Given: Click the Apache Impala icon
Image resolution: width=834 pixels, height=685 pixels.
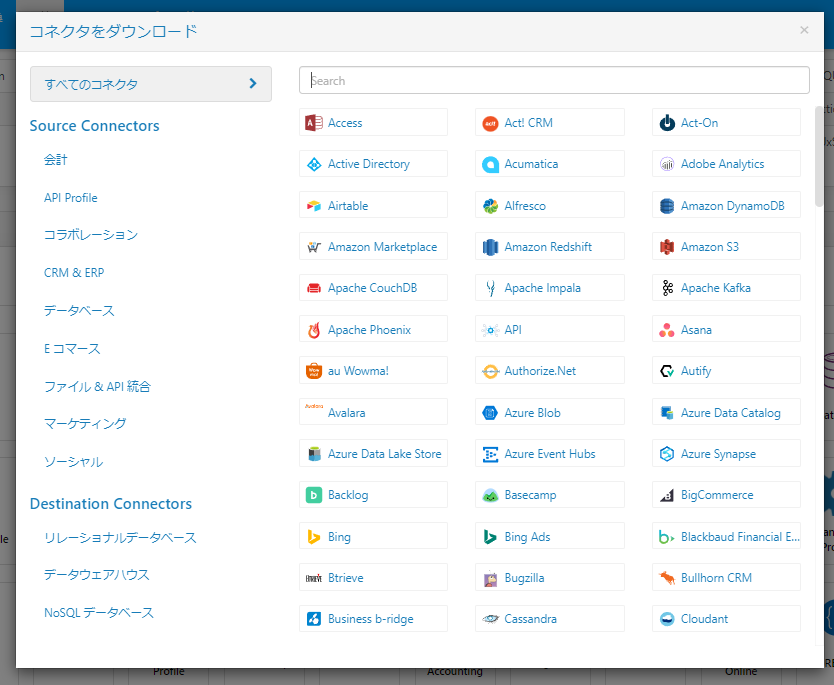Looking at the screenshot, I should tap(490, 288).
